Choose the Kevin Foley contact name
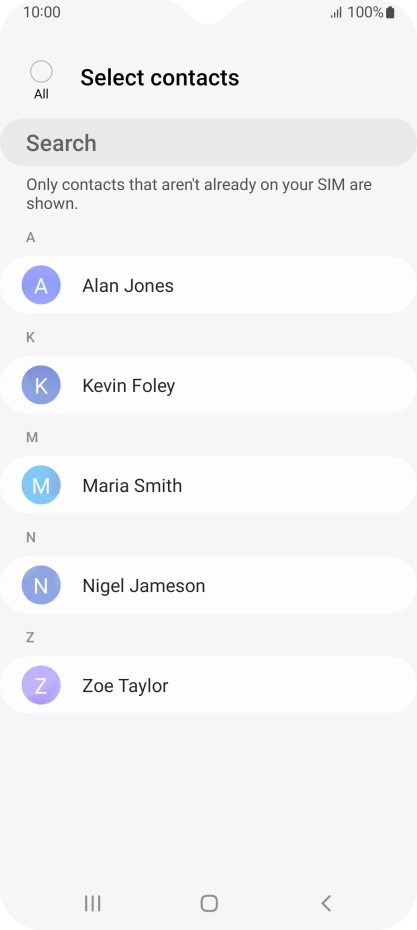 pos(129,386)
